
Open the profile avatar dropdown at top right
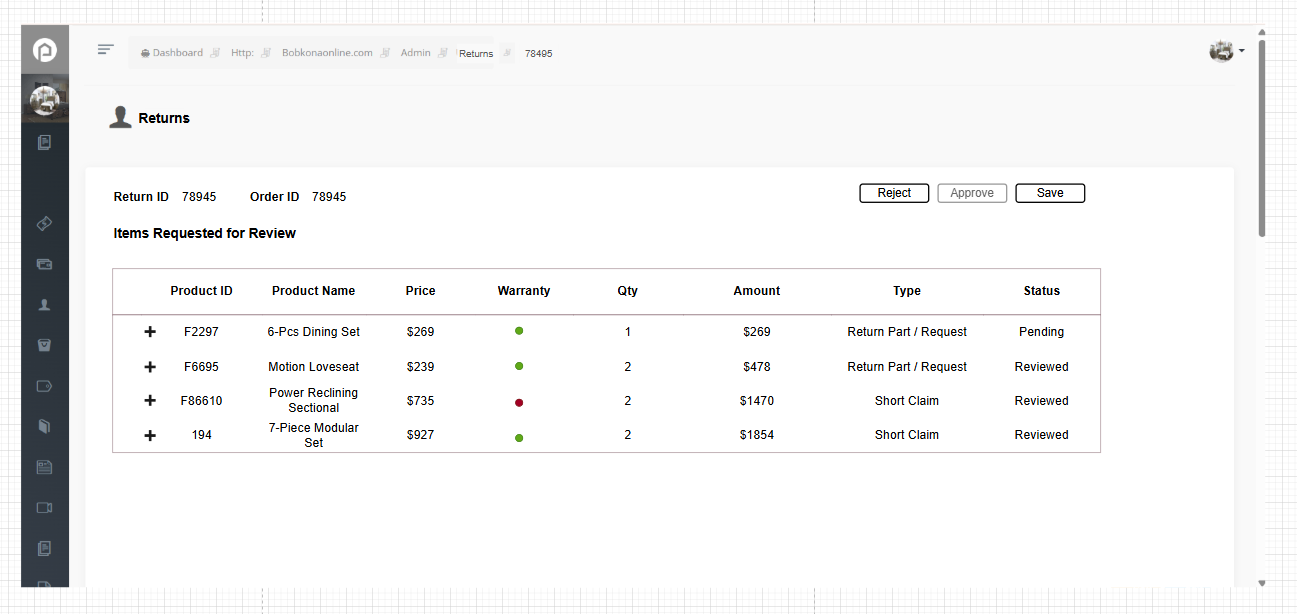tap(1226, 51)
